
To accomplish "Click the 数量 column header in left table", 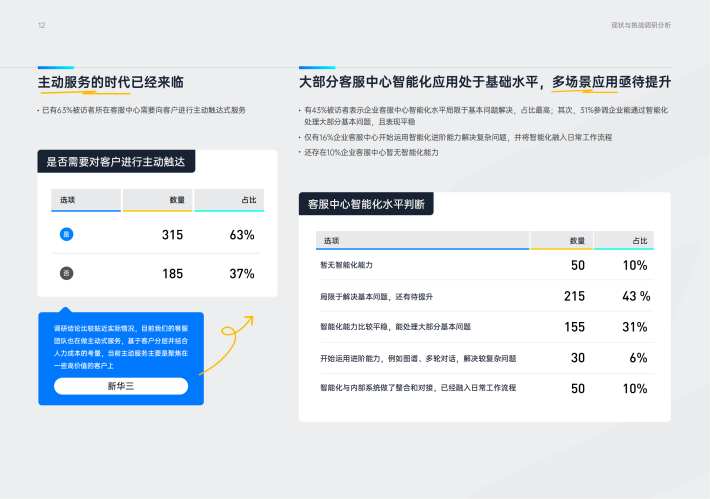I will [x=177, y=201].
